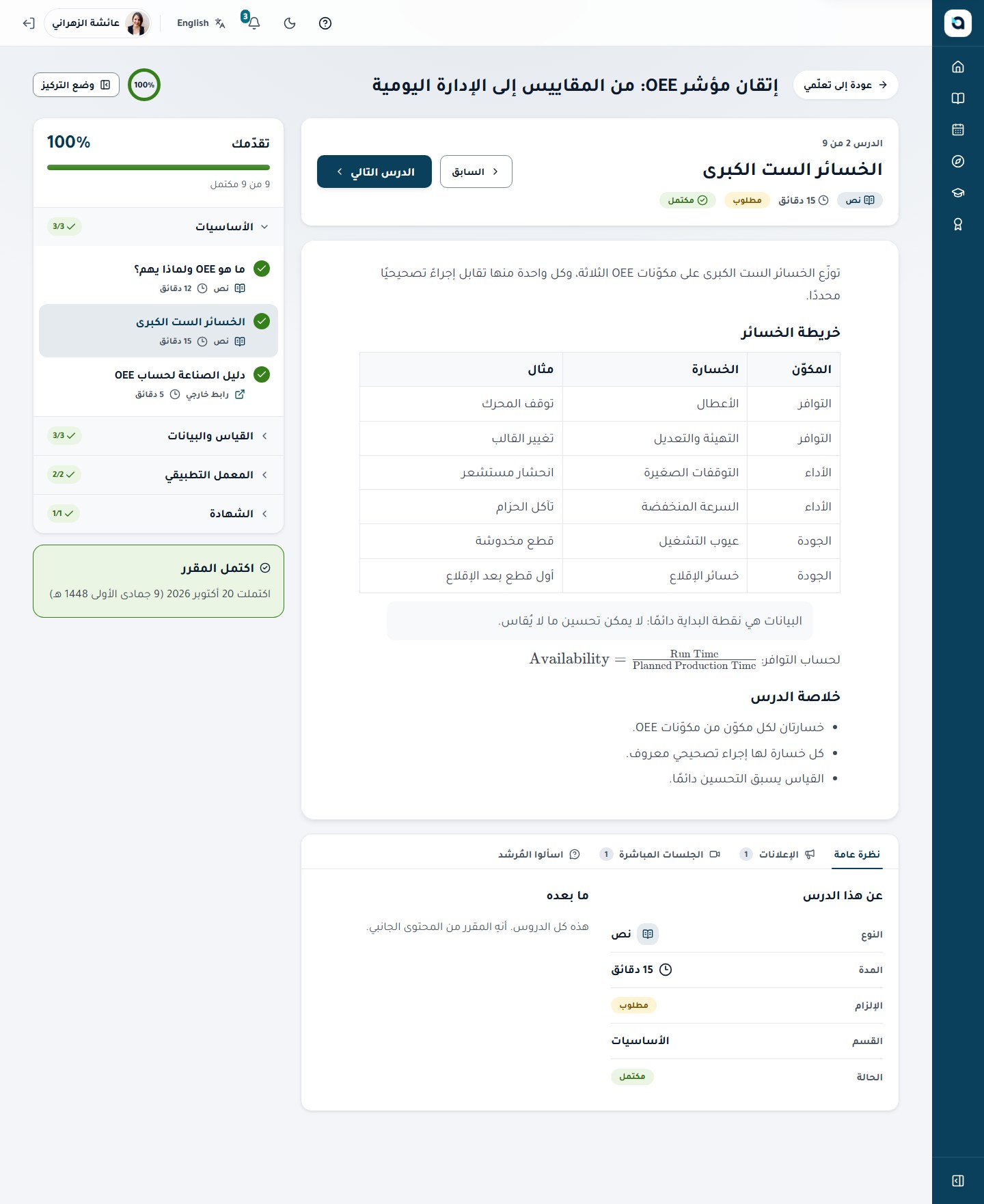
Task: Open عائشة الزهراني profile menu
Action: (x=98, y=23)
